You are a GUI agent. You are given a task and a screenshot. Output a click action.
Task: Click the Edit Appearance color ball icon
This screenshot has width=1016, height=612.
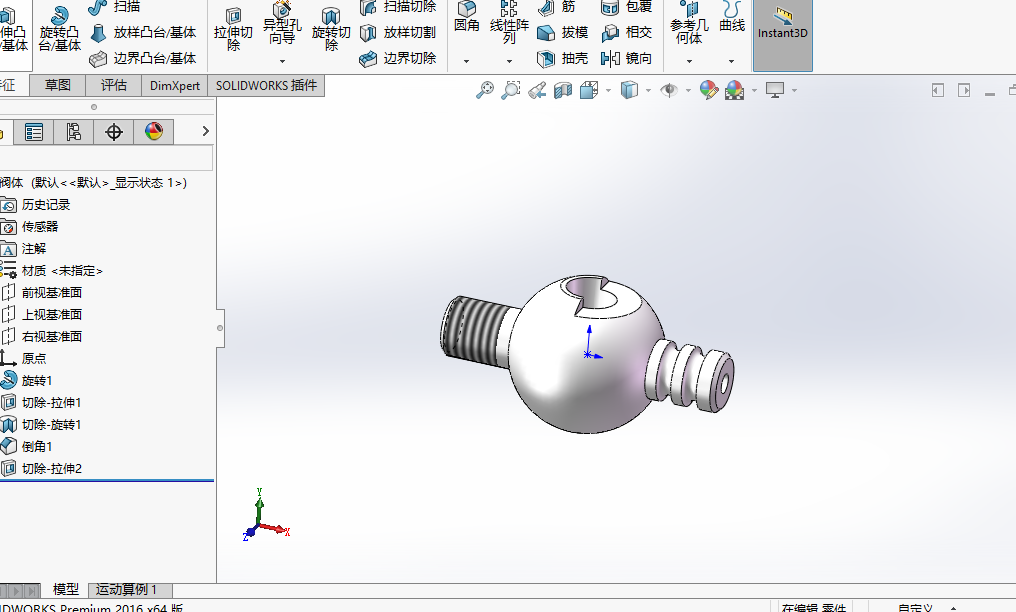pos(708,90)
